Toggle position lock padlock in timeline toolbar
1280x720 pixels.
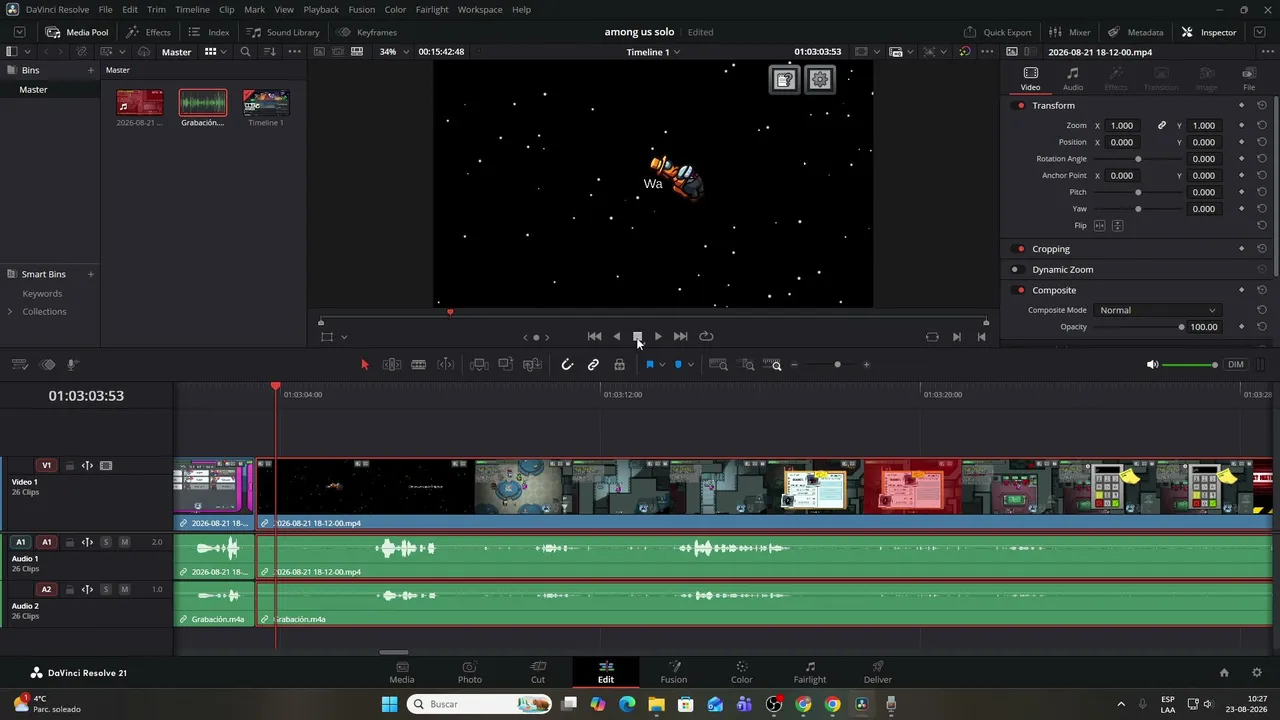coord(620,365)
